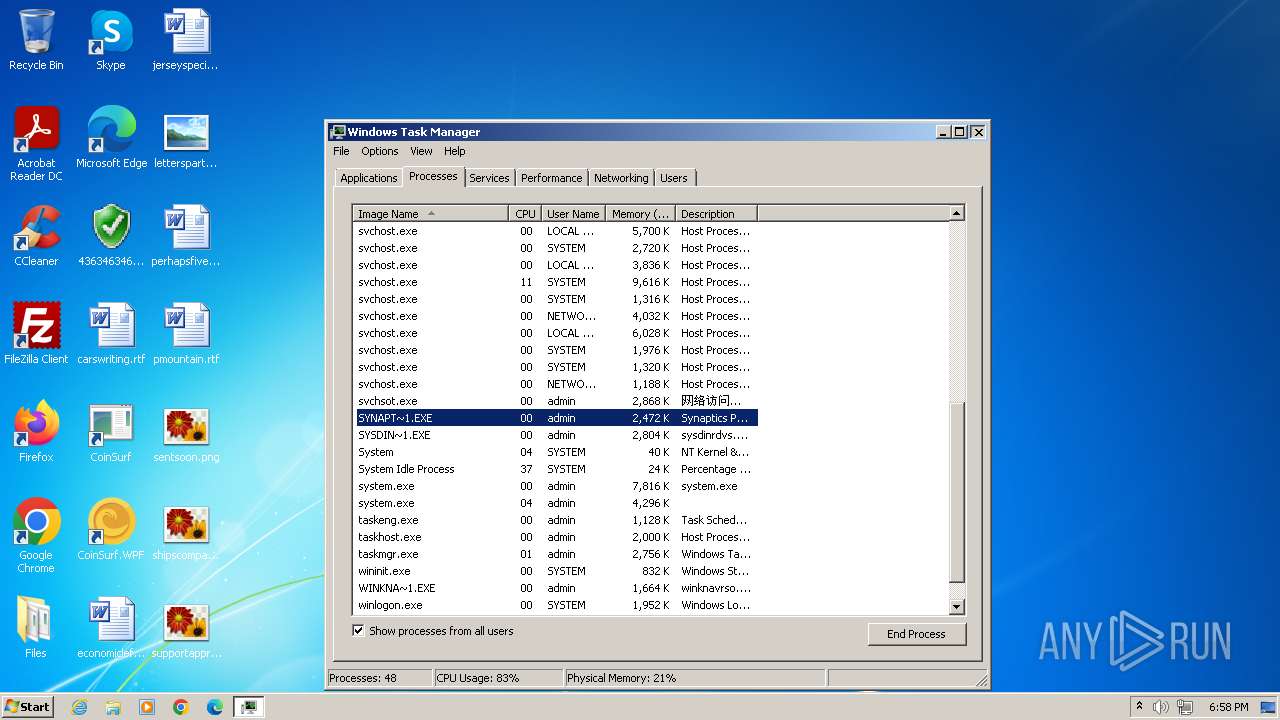Launch CCleaner from the desktop
This screenshot has height=720, width=1280.
(x=36, y=236)
